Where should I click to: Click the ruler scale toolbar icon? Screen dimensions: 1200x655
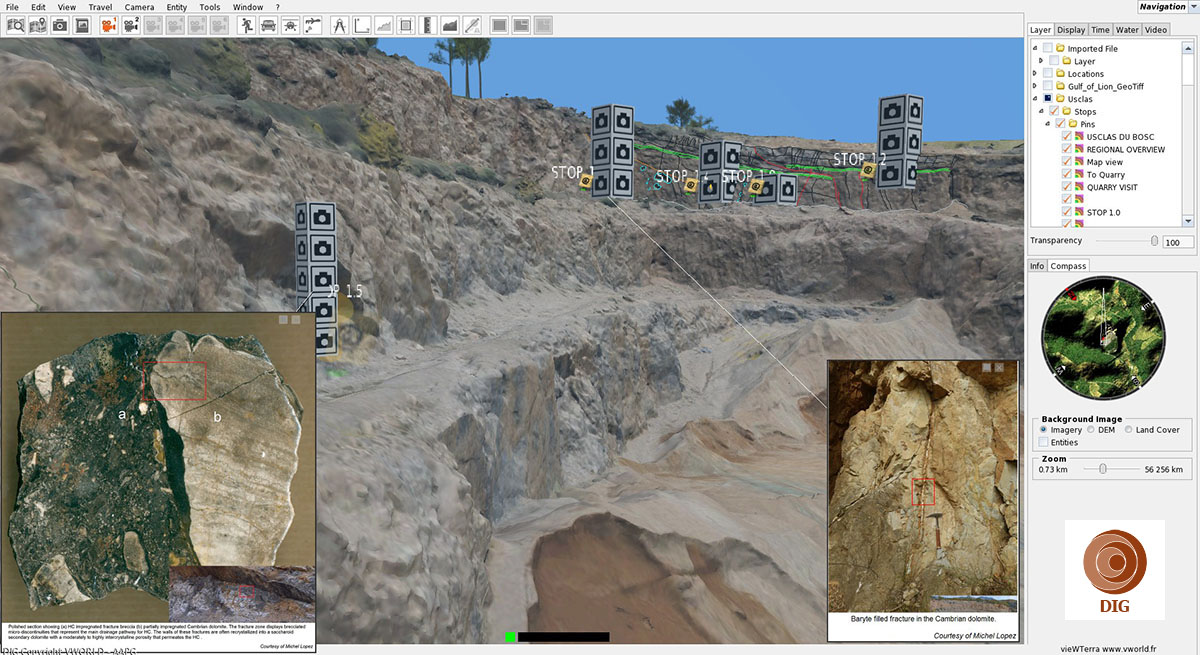pos(428,25)
